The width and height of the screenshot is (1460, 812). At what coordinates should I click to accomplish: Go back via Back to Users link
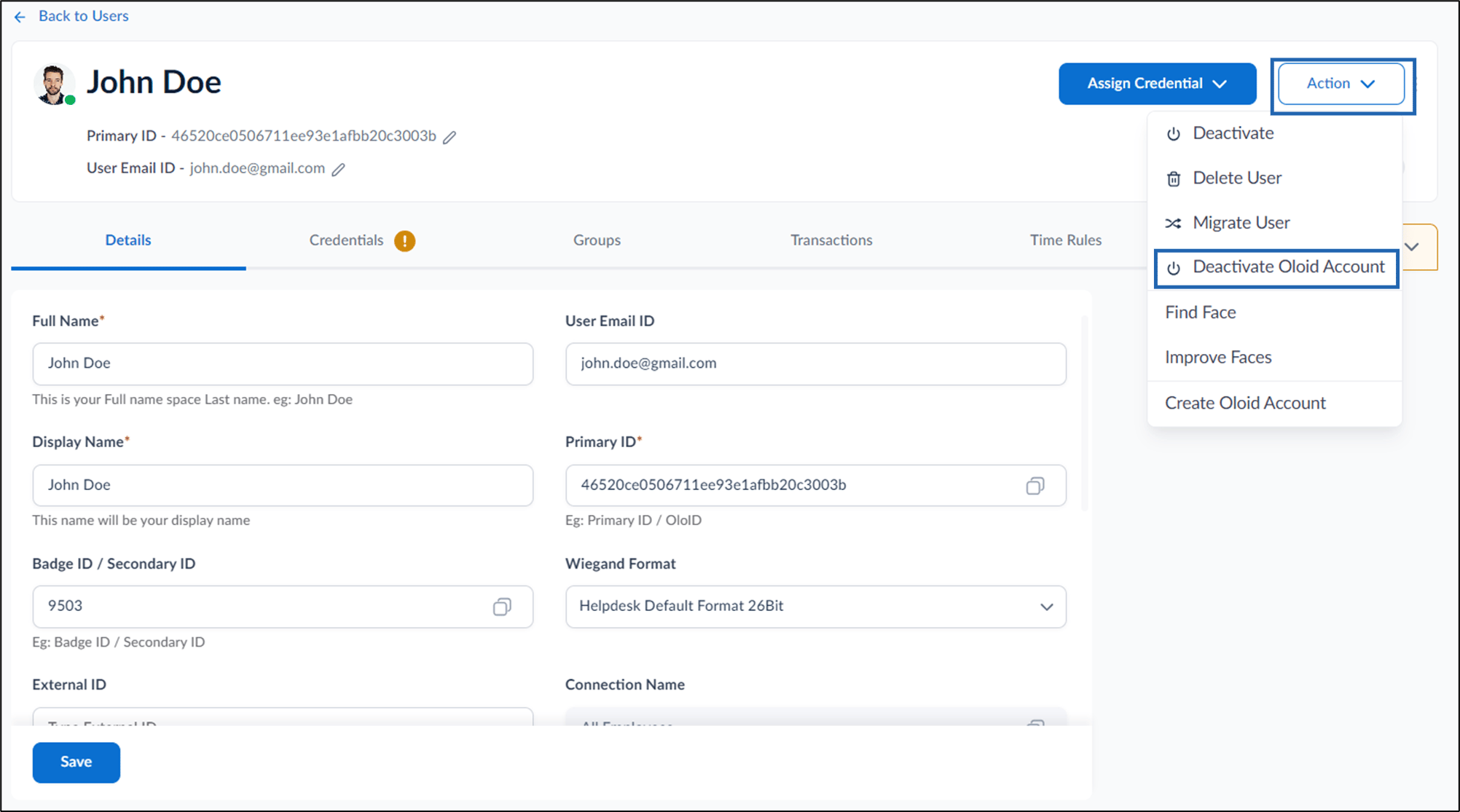point(84,16)
